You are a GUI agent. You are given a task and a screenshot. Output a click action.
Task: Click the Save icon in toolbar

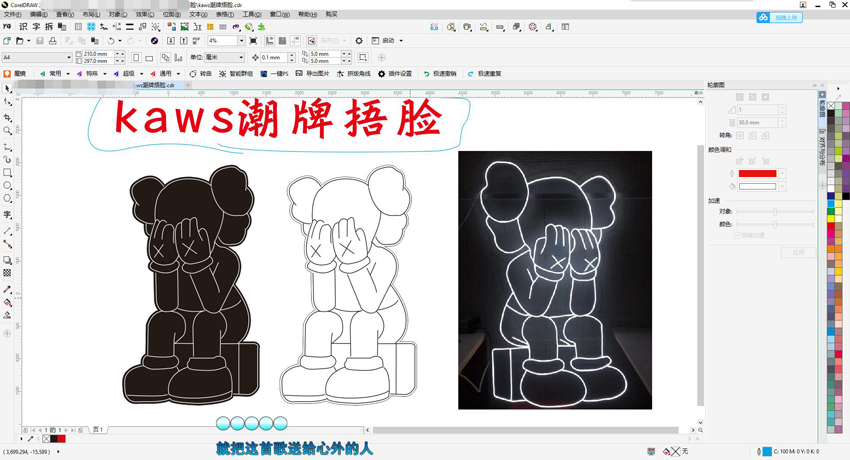(40, 41)
